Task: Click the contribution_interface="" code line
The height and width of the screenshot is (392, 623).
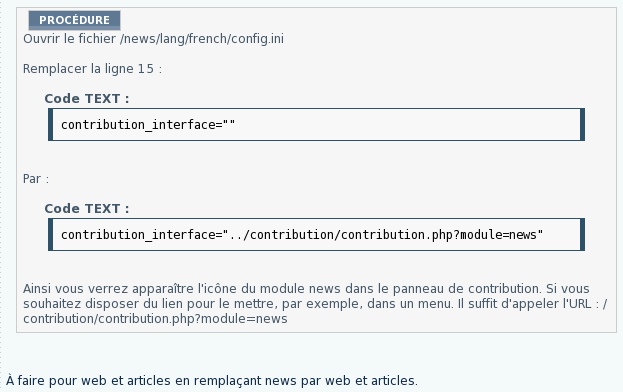Action: tap(148, 125)
